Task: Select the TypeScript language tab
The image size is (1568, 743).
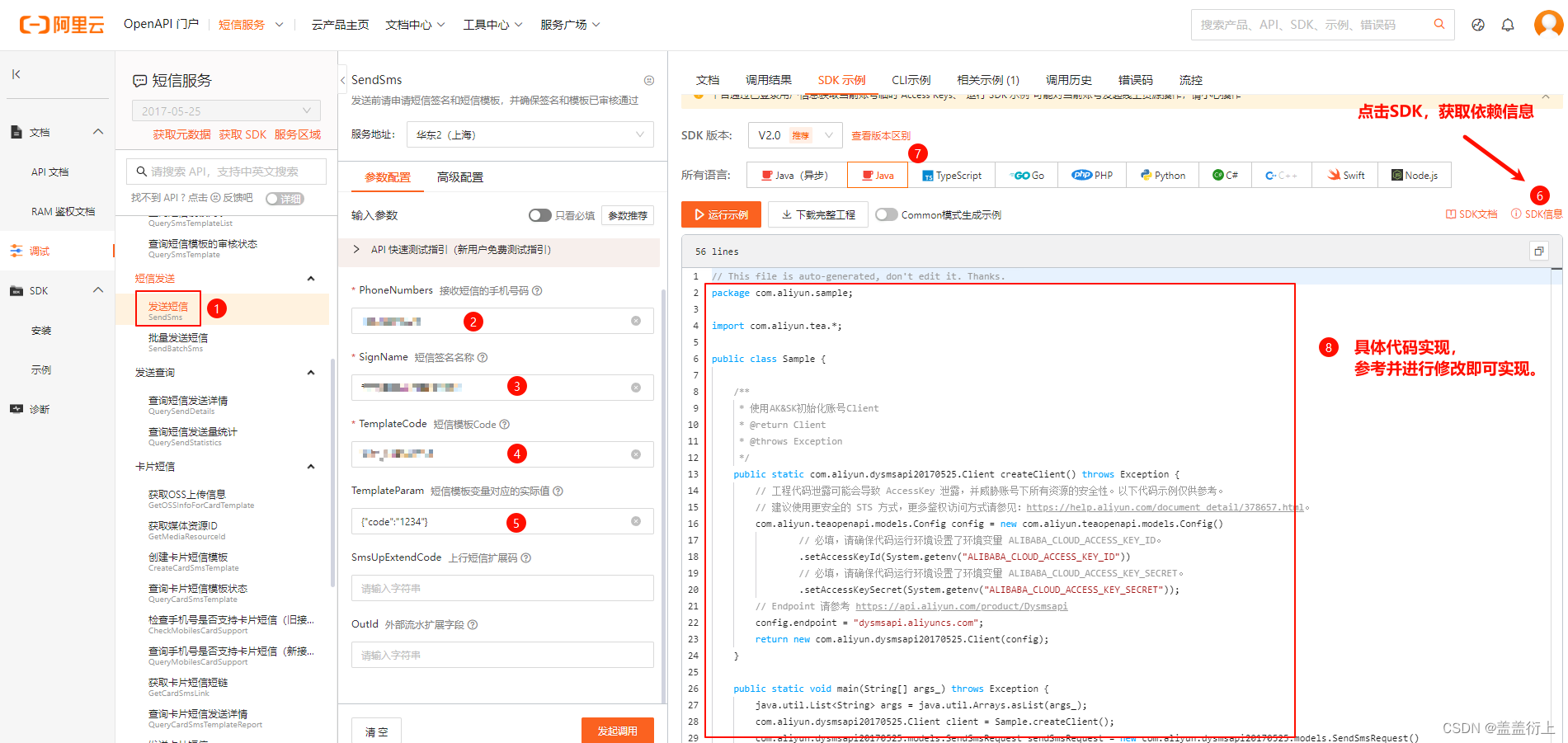Action: click(x=952, y=175)
